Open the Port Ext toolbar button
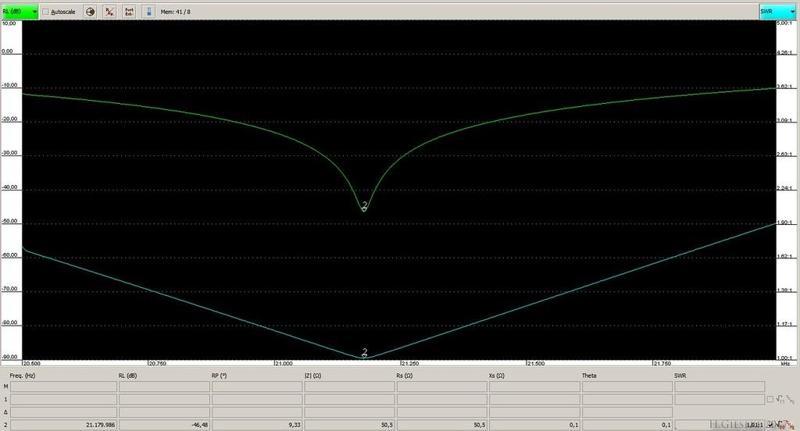800x431 pixels. coord(129,11)
